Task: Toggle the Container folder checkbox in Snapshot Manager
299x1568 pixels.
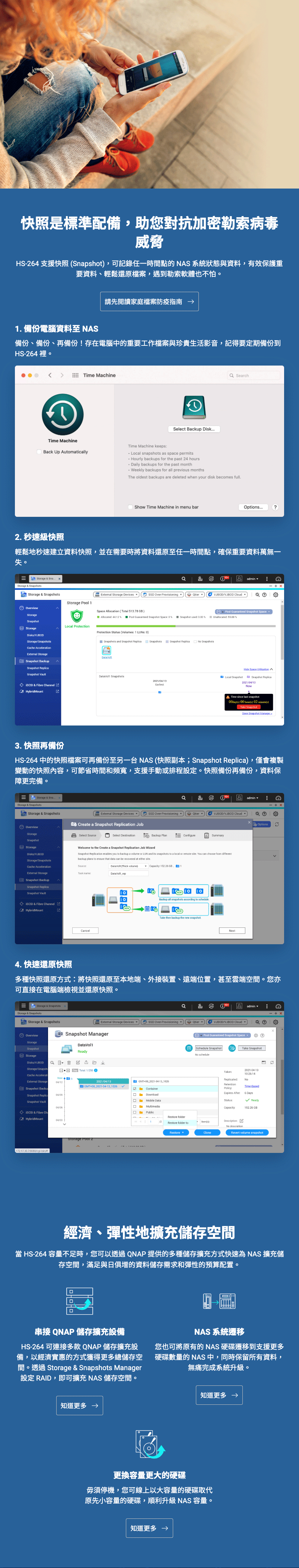Action: pos(134,1088)
